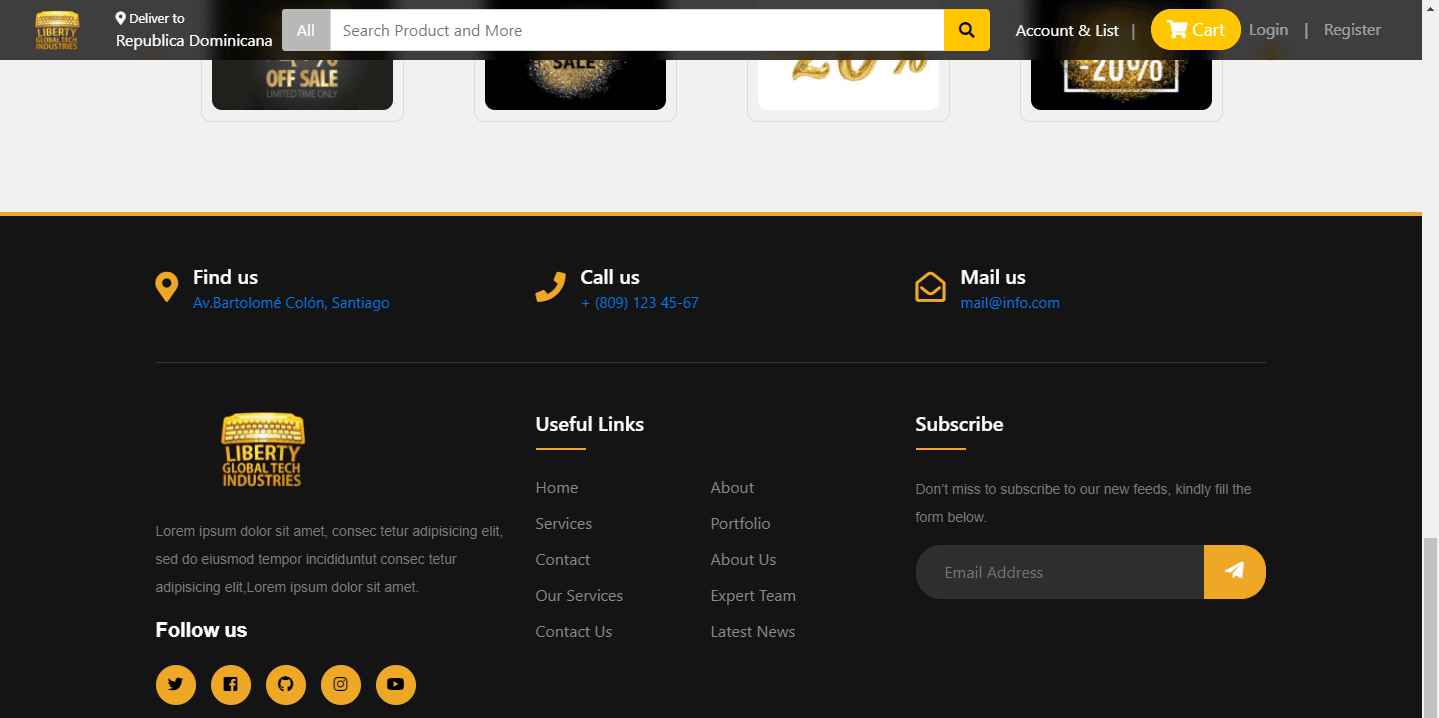Open the Cart button

[1195, 30]
